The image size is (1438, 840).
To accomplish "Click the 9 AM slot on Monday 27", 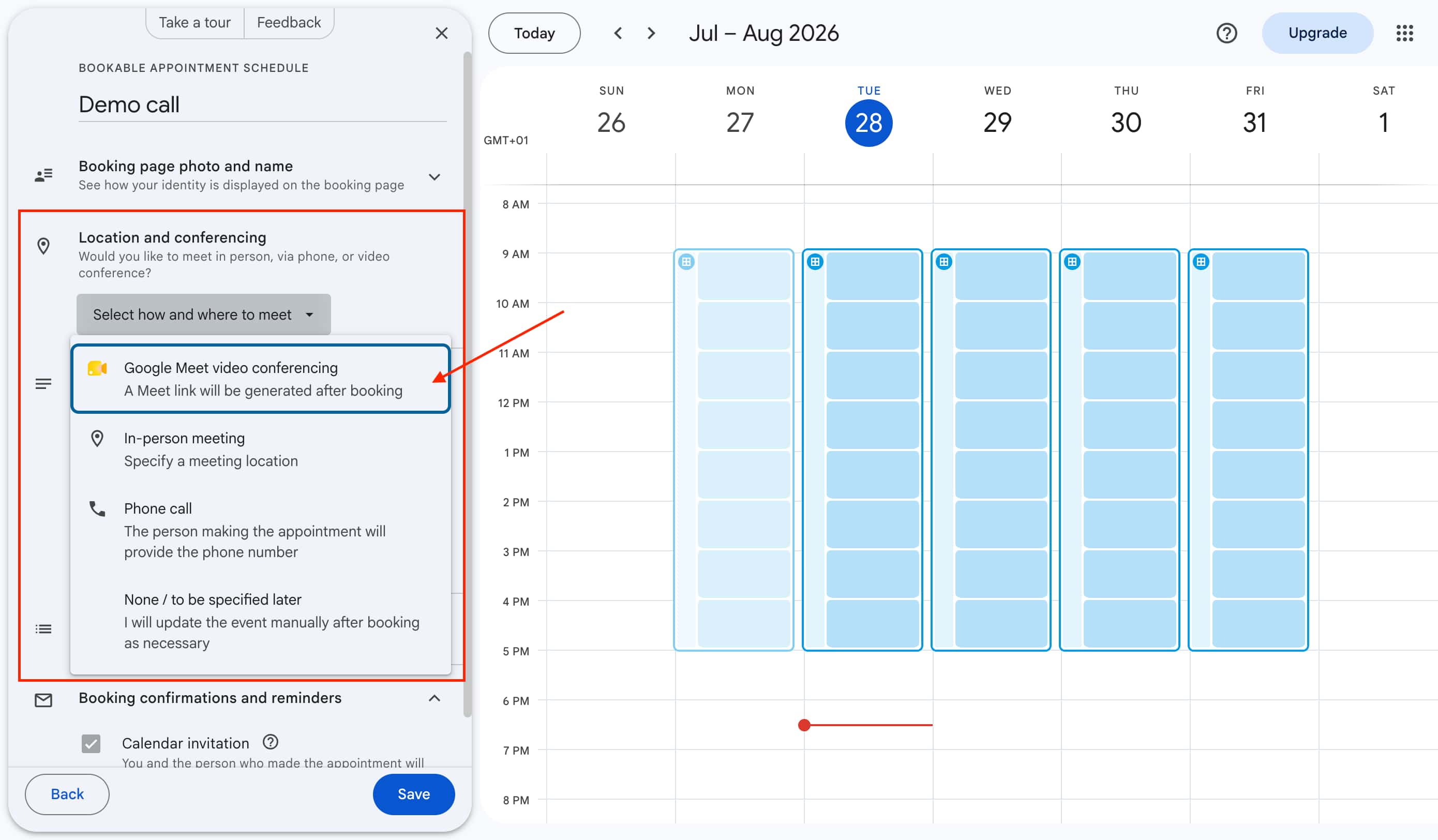I will tap(744, 276).
